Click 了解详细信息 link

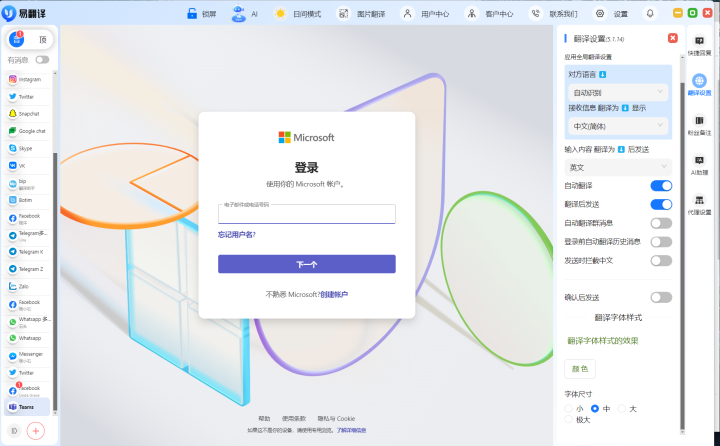pyautogui.click(x=351, y=430)
